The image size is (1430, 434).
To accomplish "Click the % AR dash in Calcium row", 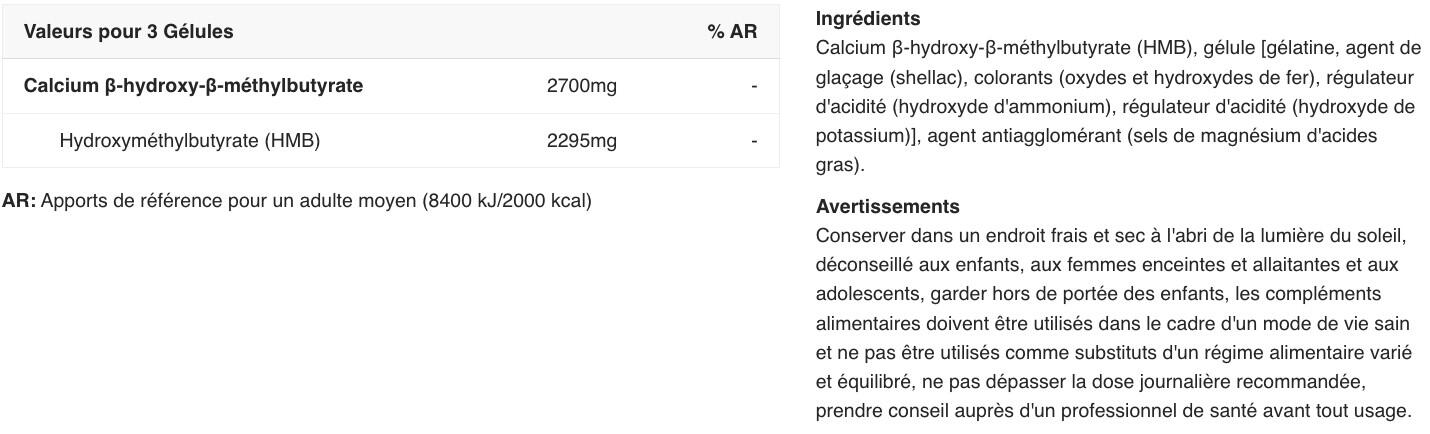I will (754, 86).
